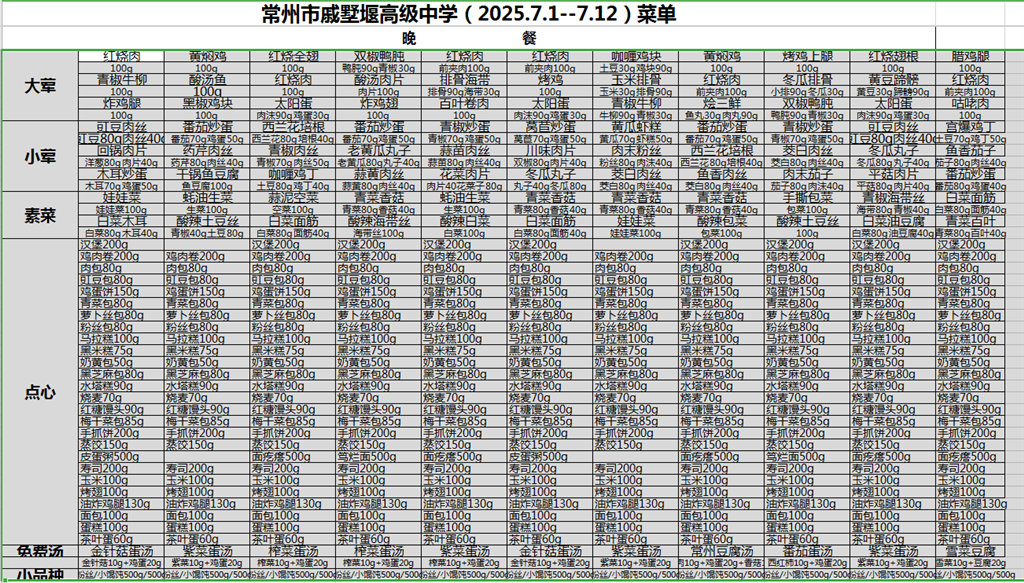1024x583 pixels.
Task: Select the 药芹肉丝 cell
Action: click(207, 151)
